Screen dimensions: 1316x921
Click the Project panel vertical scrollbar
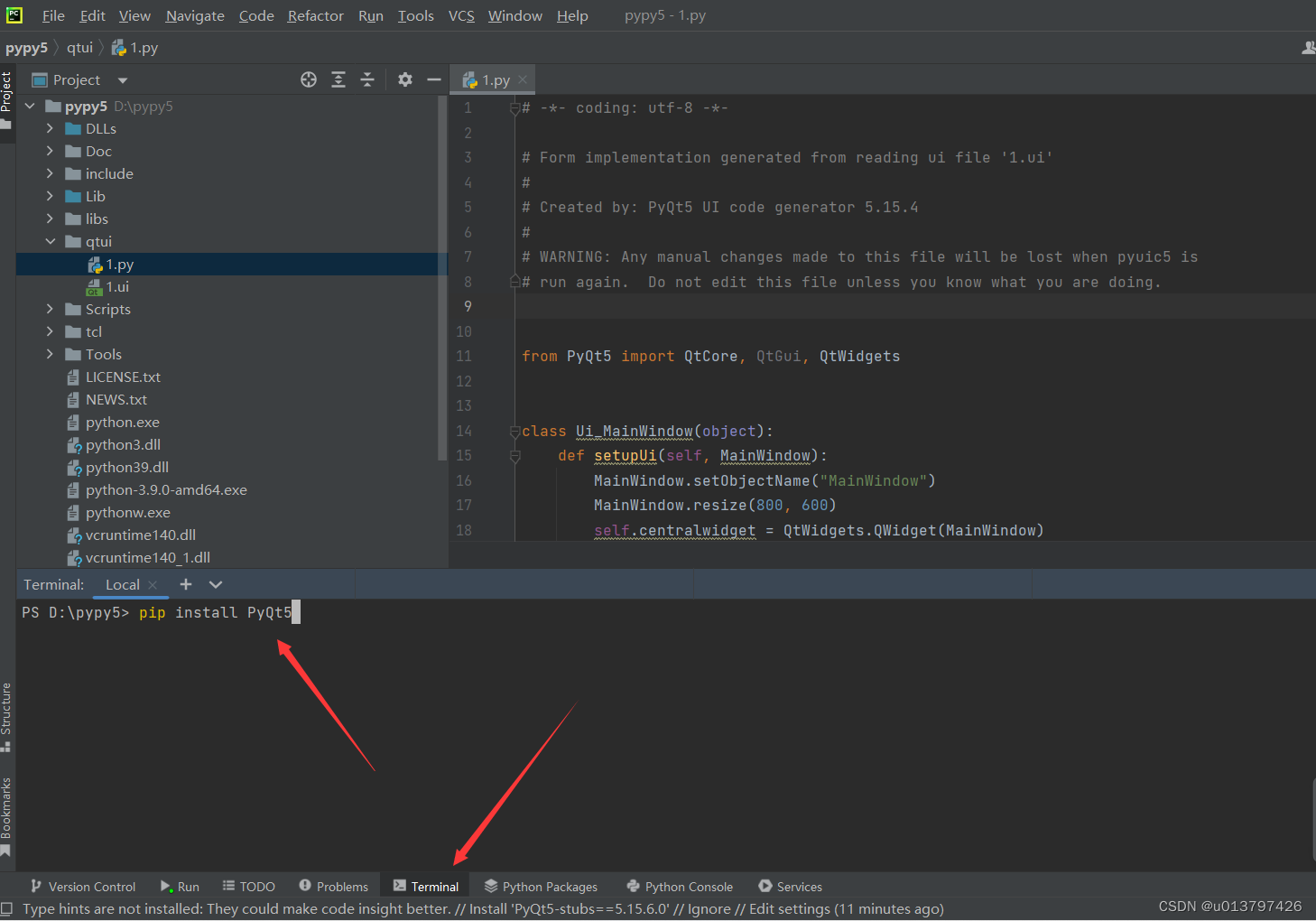pyautogui.click(x=442, y=278)
